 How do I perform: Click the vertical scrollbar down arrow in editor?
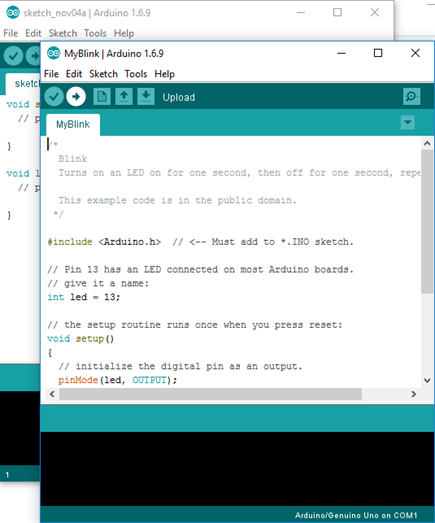coord(427,380)
